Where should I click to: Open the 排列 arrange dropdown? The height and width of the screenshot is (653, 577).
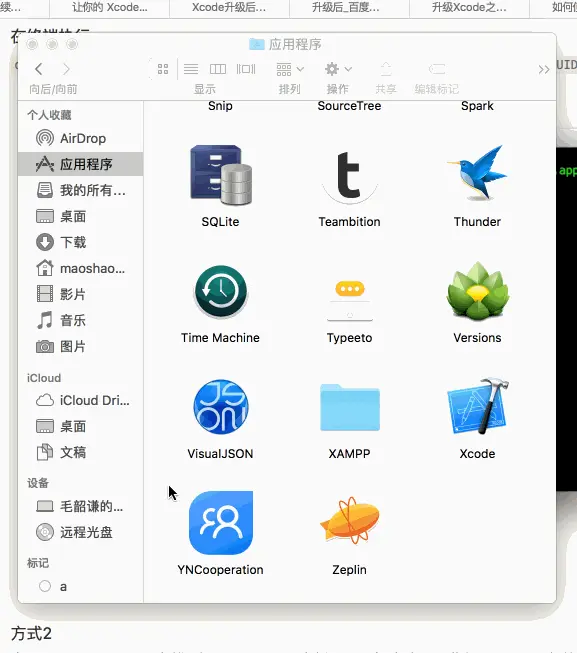[x=290, y=69]
